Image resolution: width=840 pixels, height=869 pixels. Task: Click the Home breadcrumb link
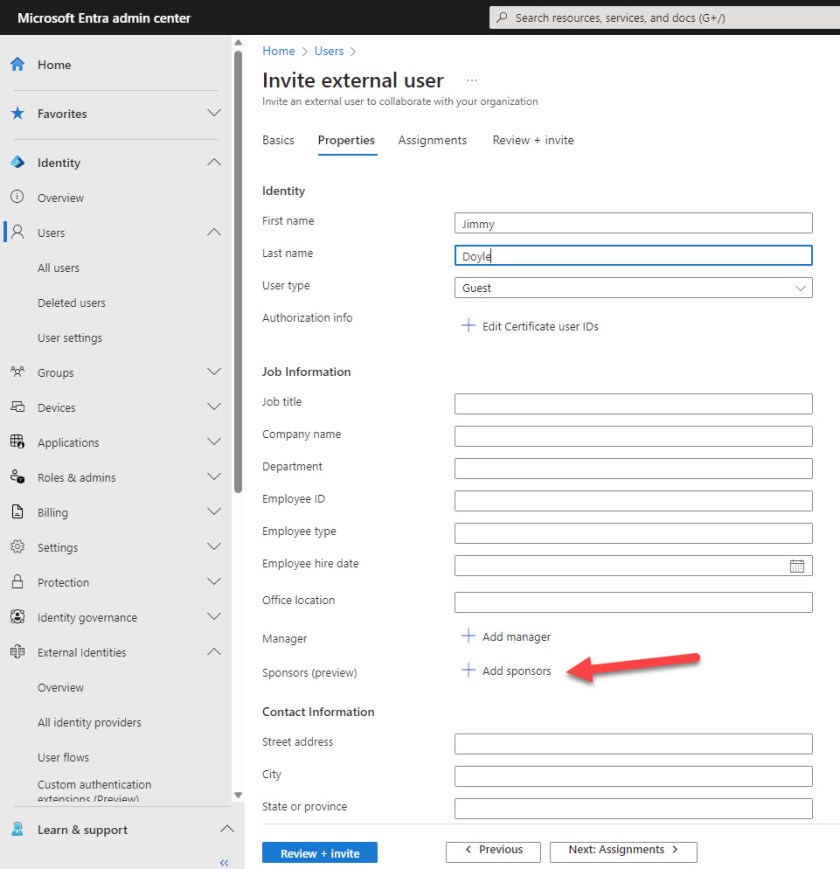(x=279, y=51)
